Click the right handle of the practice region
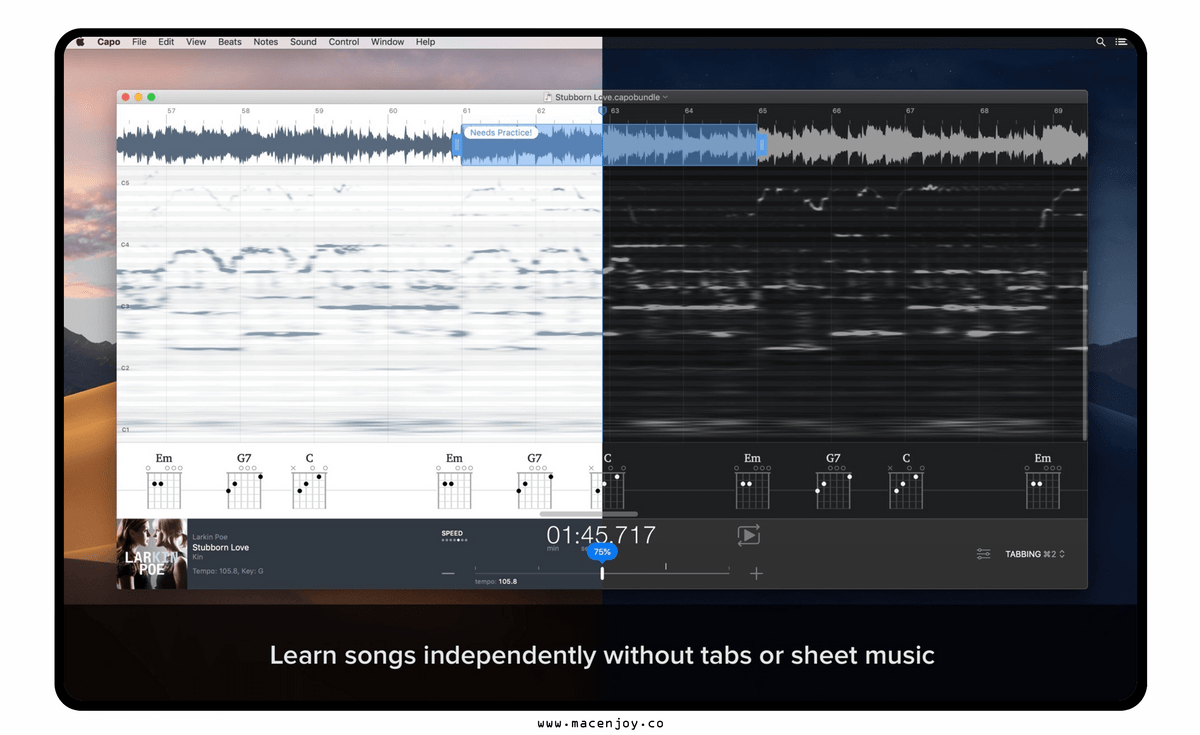This screenshot has height=735, width=1200. pyautogui.click(x=762, y=145)
